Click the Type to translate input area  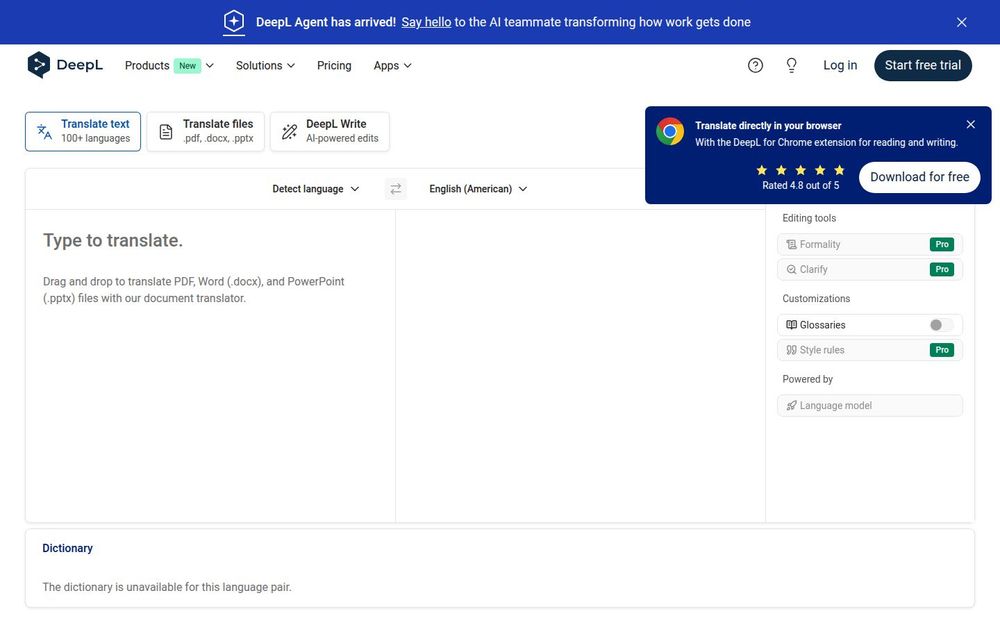[x=210, y=365]
